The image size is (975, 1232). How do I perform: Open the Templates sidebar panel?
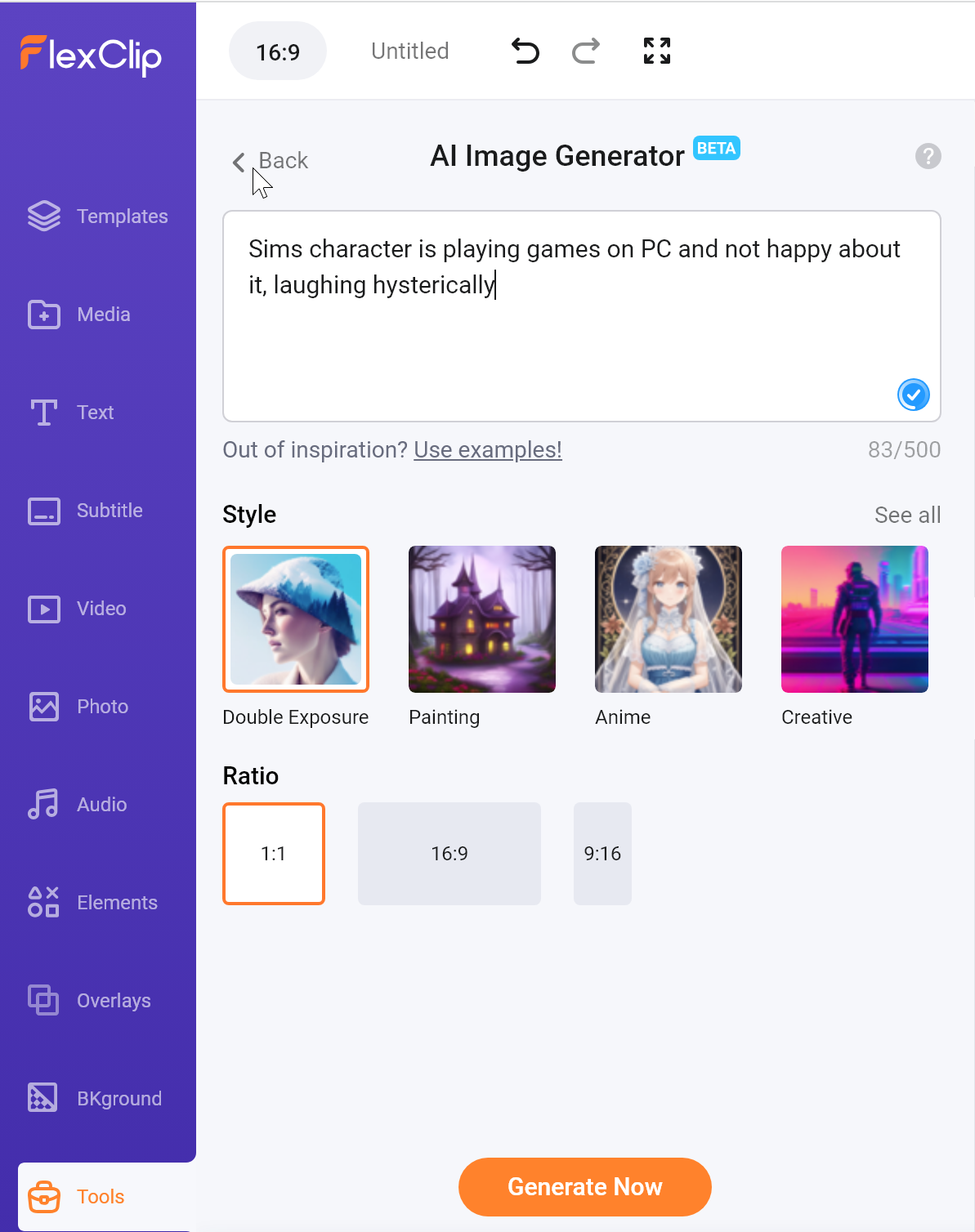pos(98,216)
